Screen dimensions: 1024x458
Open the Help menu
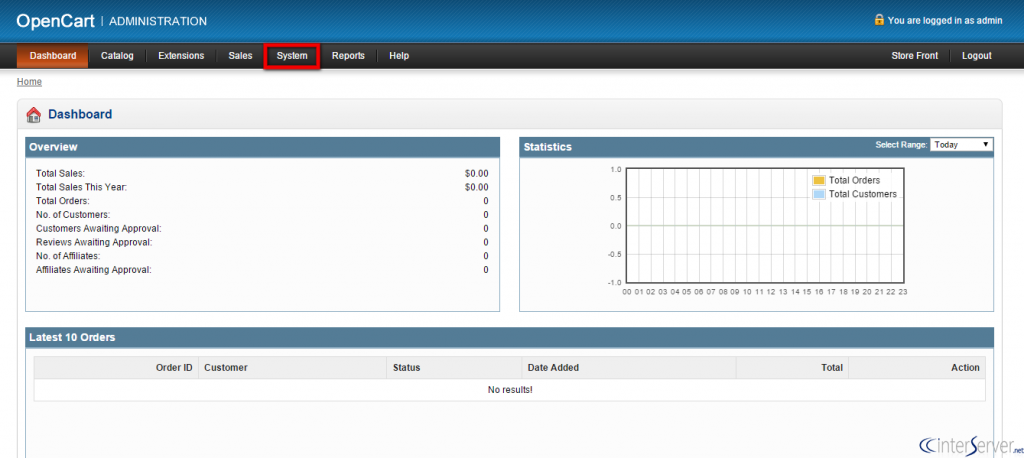[399, 56]
